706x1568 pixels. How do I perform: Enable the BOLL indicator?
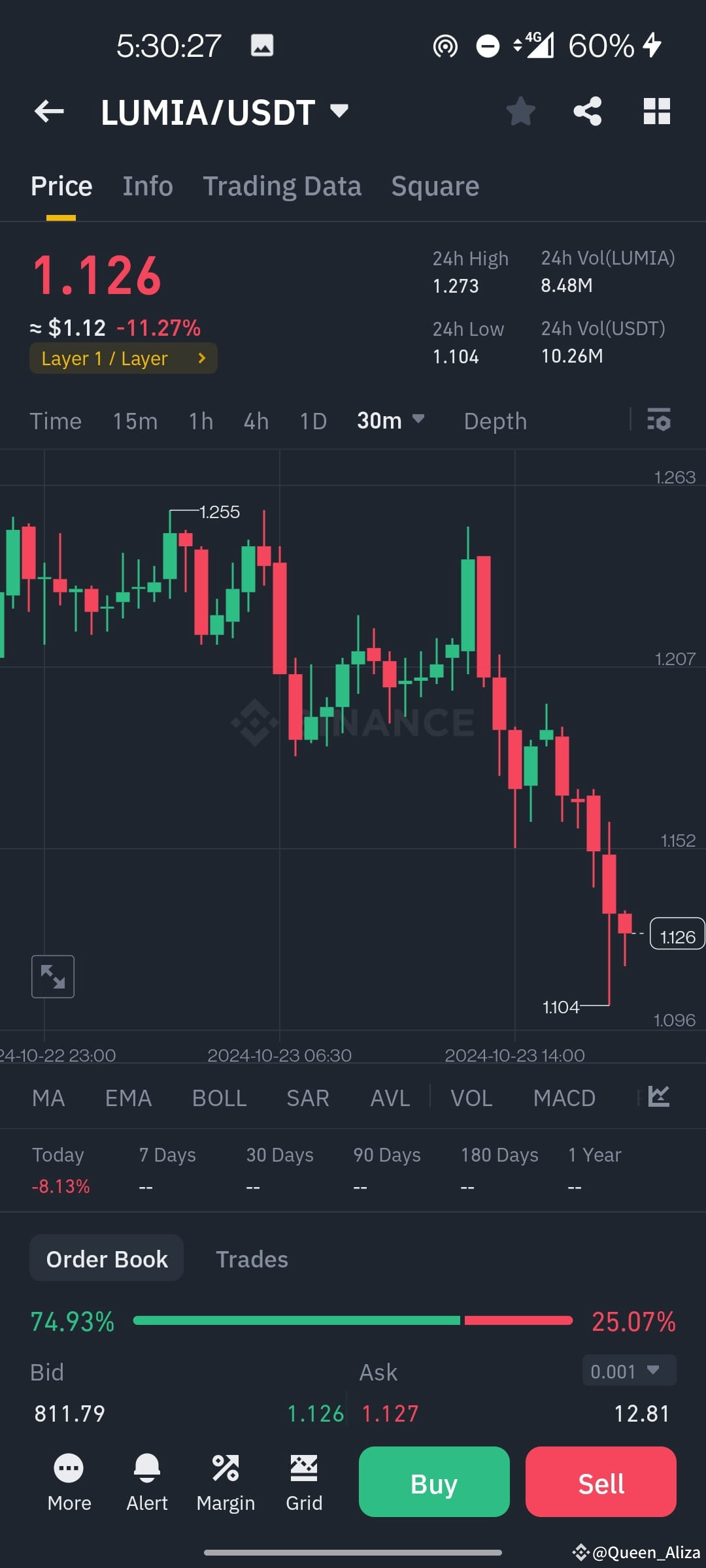tap(219, 1098)
